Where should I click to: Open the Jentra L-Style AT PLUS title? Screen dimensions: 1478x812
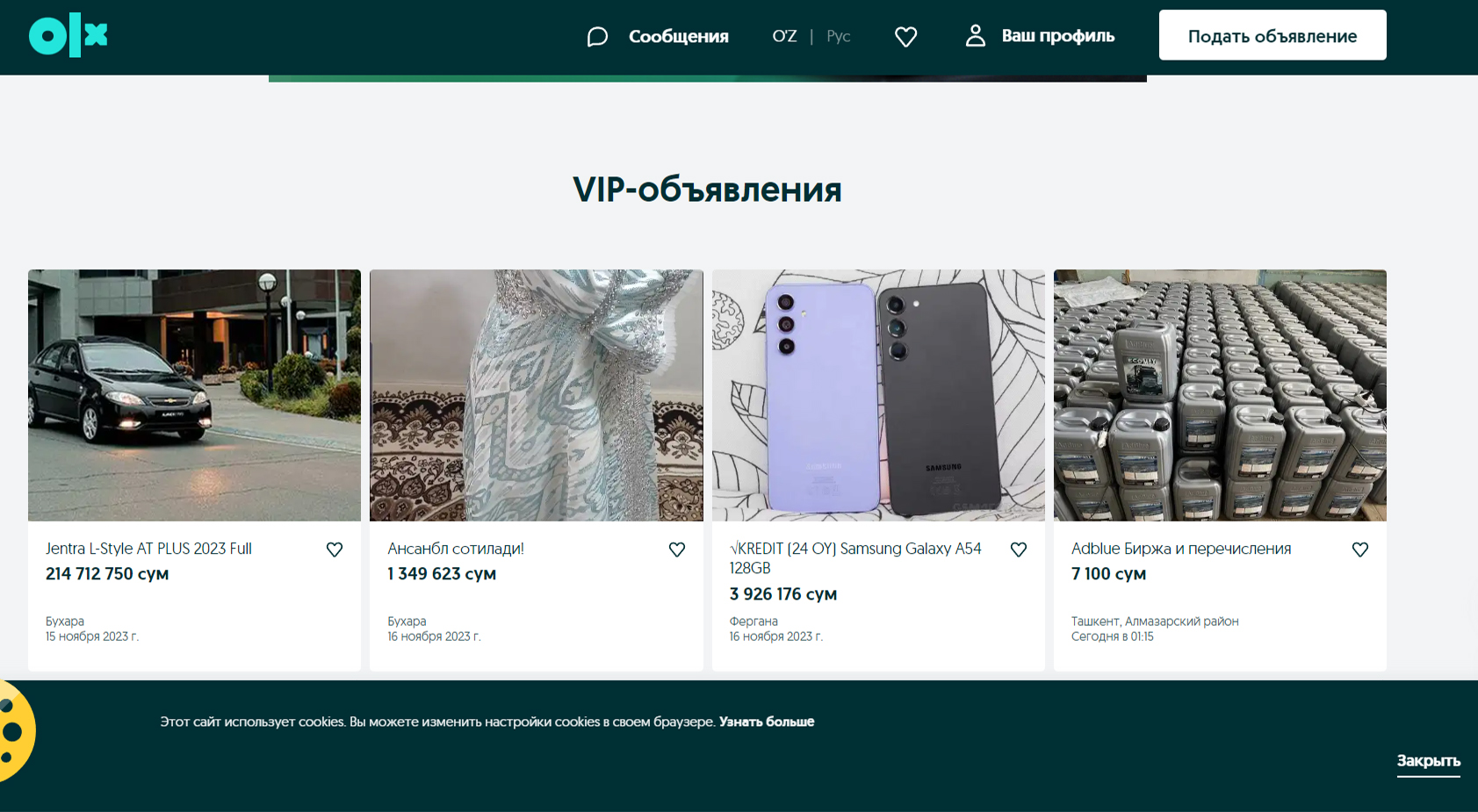point(148,549)
